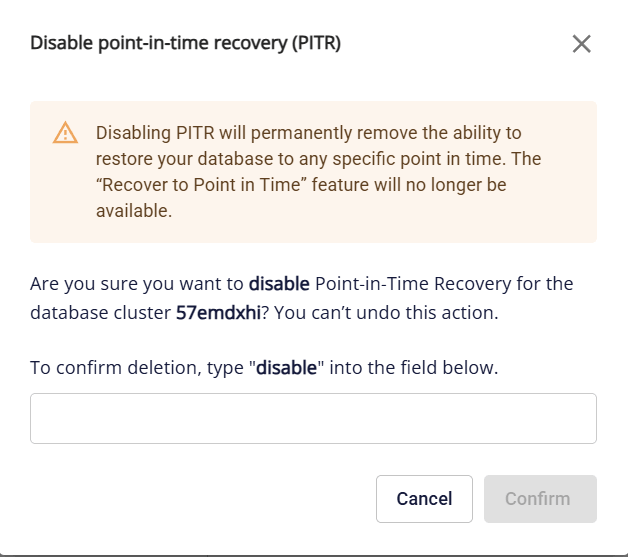
Task: Focus the confirmation text input field
Action: (x=313, y=418)
